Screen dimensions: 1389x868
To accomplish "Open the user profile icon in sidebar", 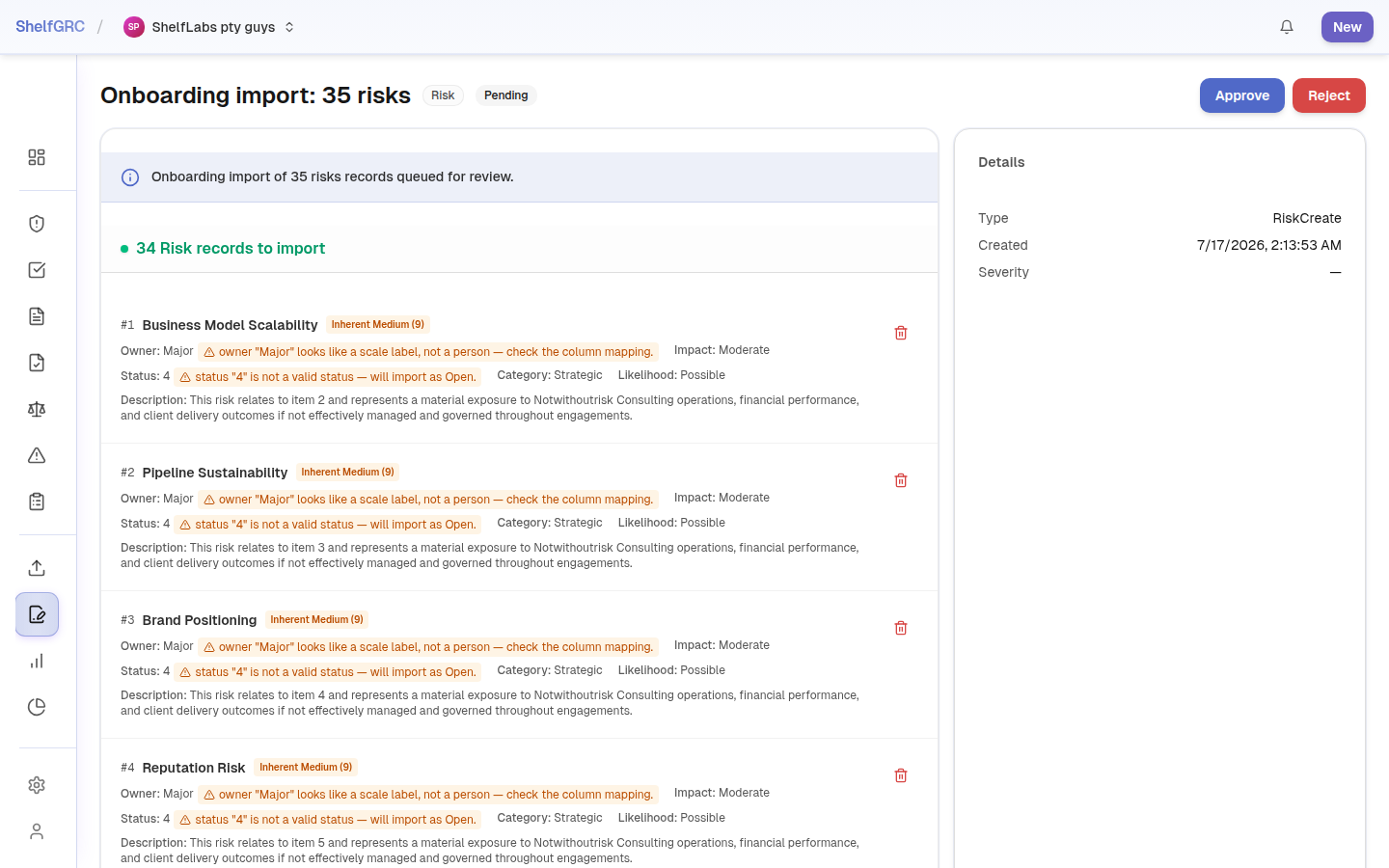I will (37, 831).
